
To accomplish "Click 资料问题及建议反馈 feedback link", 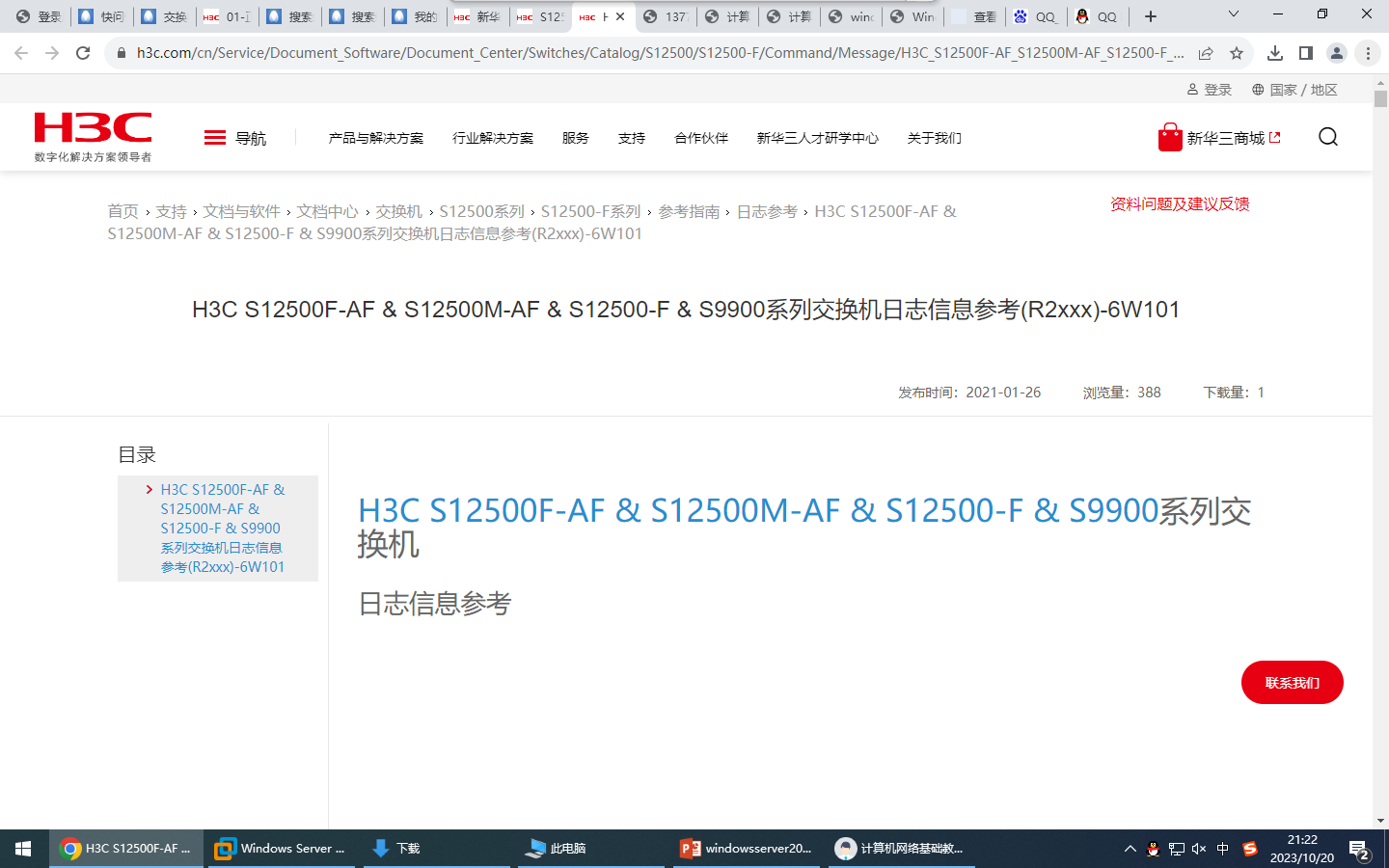I will coord(1180,203).
